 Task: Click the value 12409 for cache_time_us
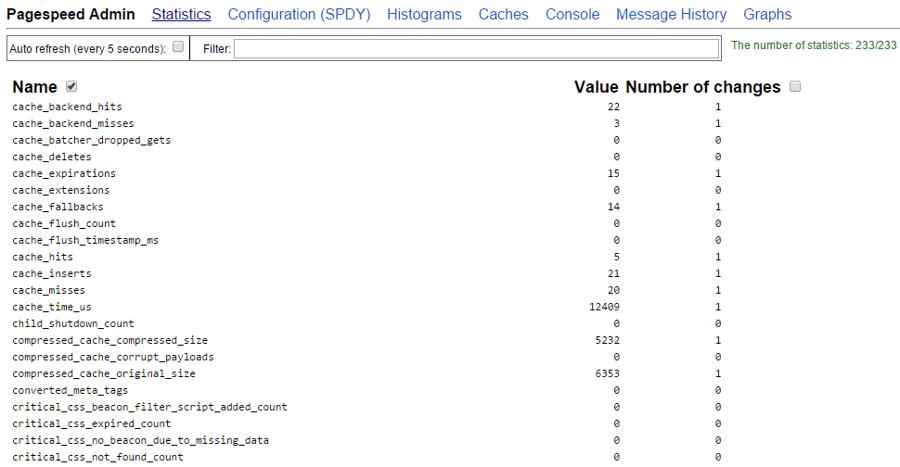[604, 307]
